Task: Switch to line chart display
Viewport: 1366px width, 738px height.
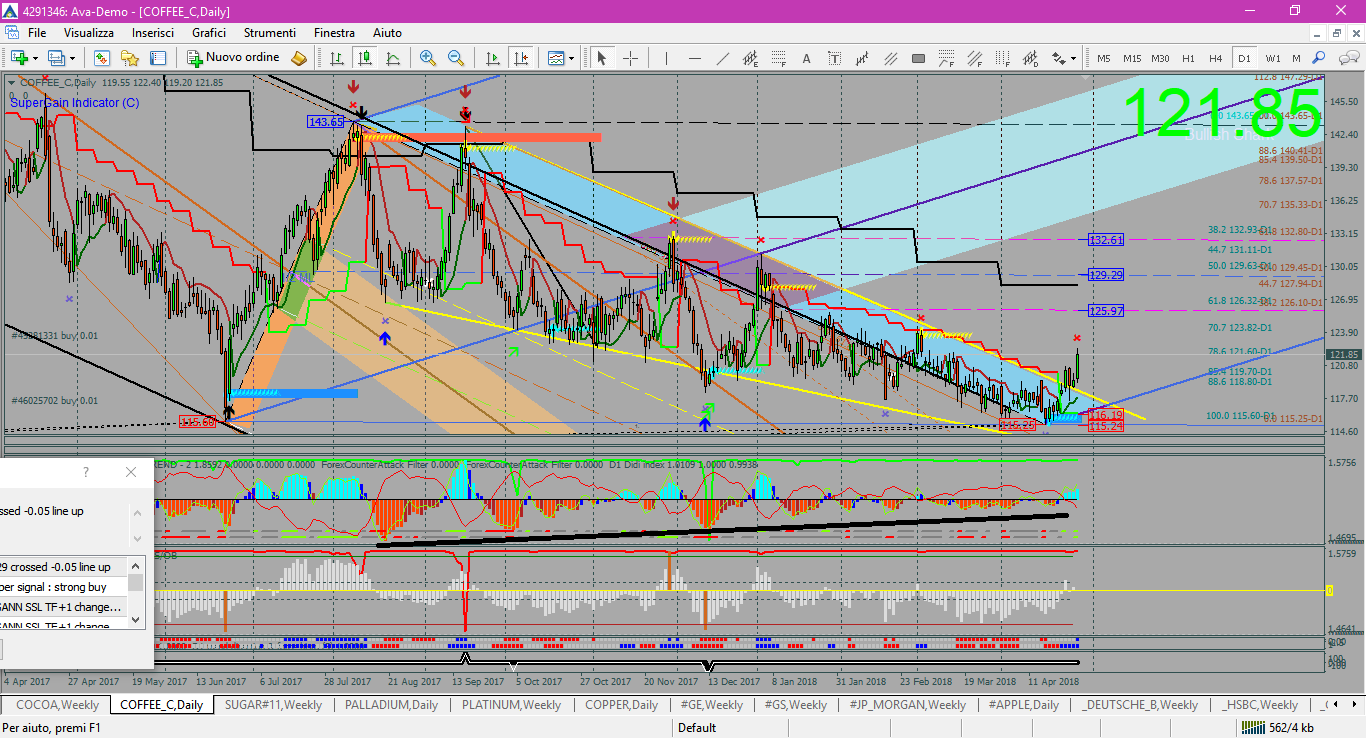Action: (393, 58)
